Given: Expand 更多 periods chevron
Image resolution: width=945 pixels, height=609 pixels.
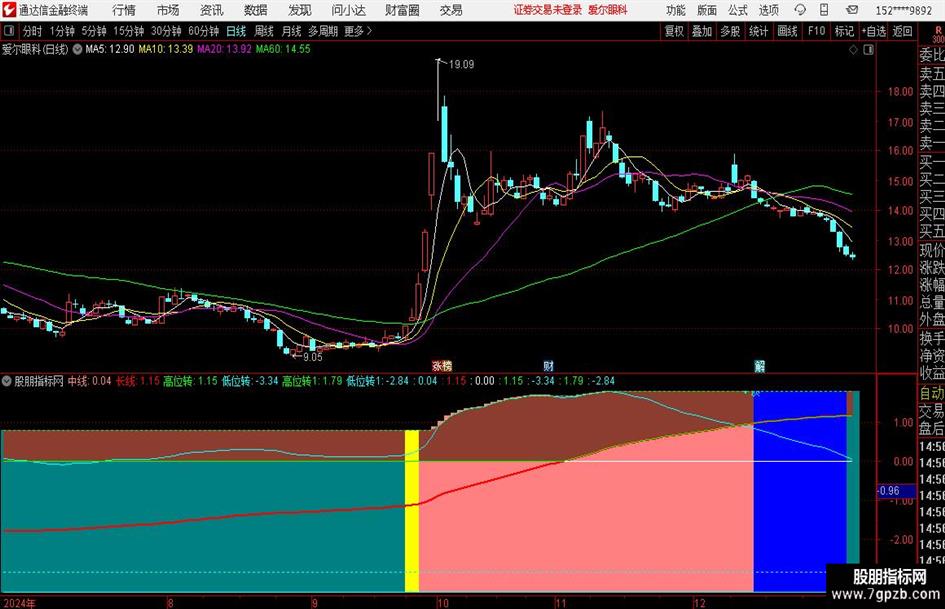Looking at the screenshot, I should pyautogui.click(x=358, y=31).
